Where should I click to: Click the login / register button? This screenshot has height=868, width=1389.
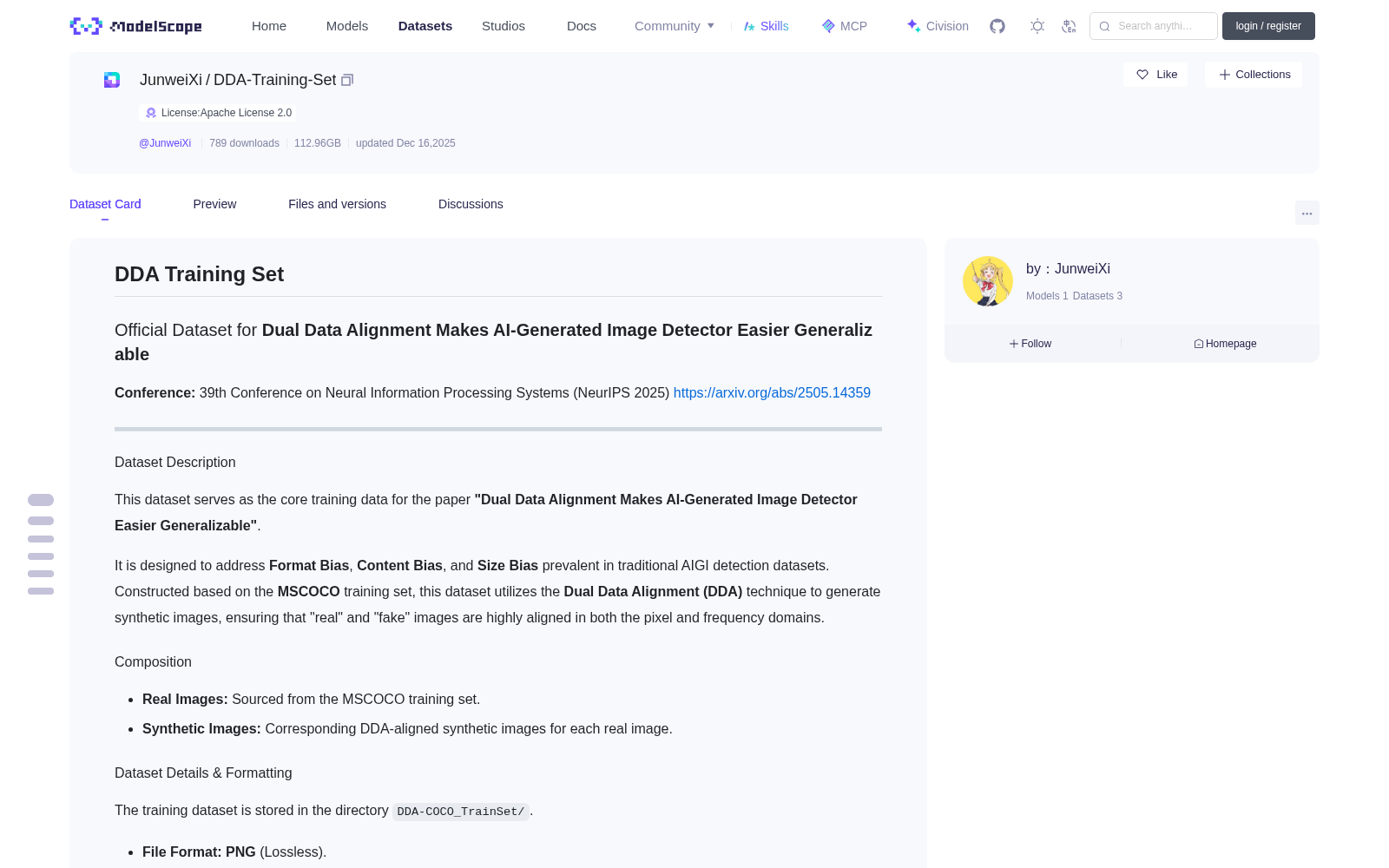tap(1268, 26)
